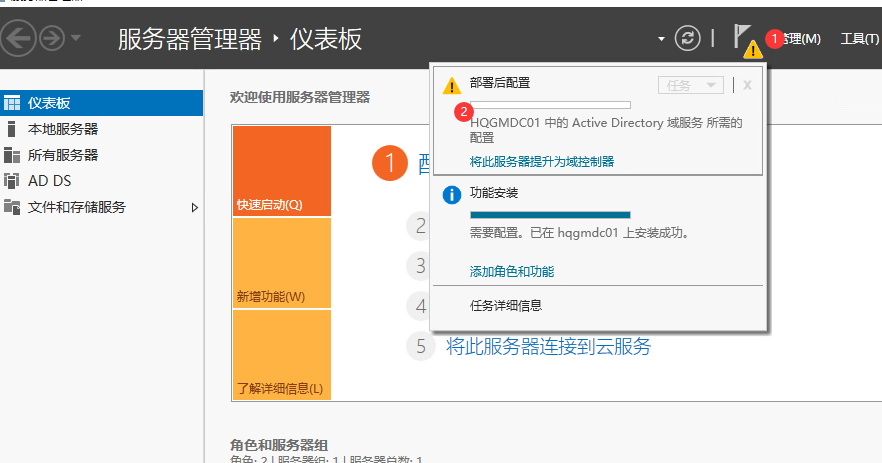Open the 快速启动(Q) tile
Image resolution: width=882 pixels, height=463 pixels.
[282, 171]
